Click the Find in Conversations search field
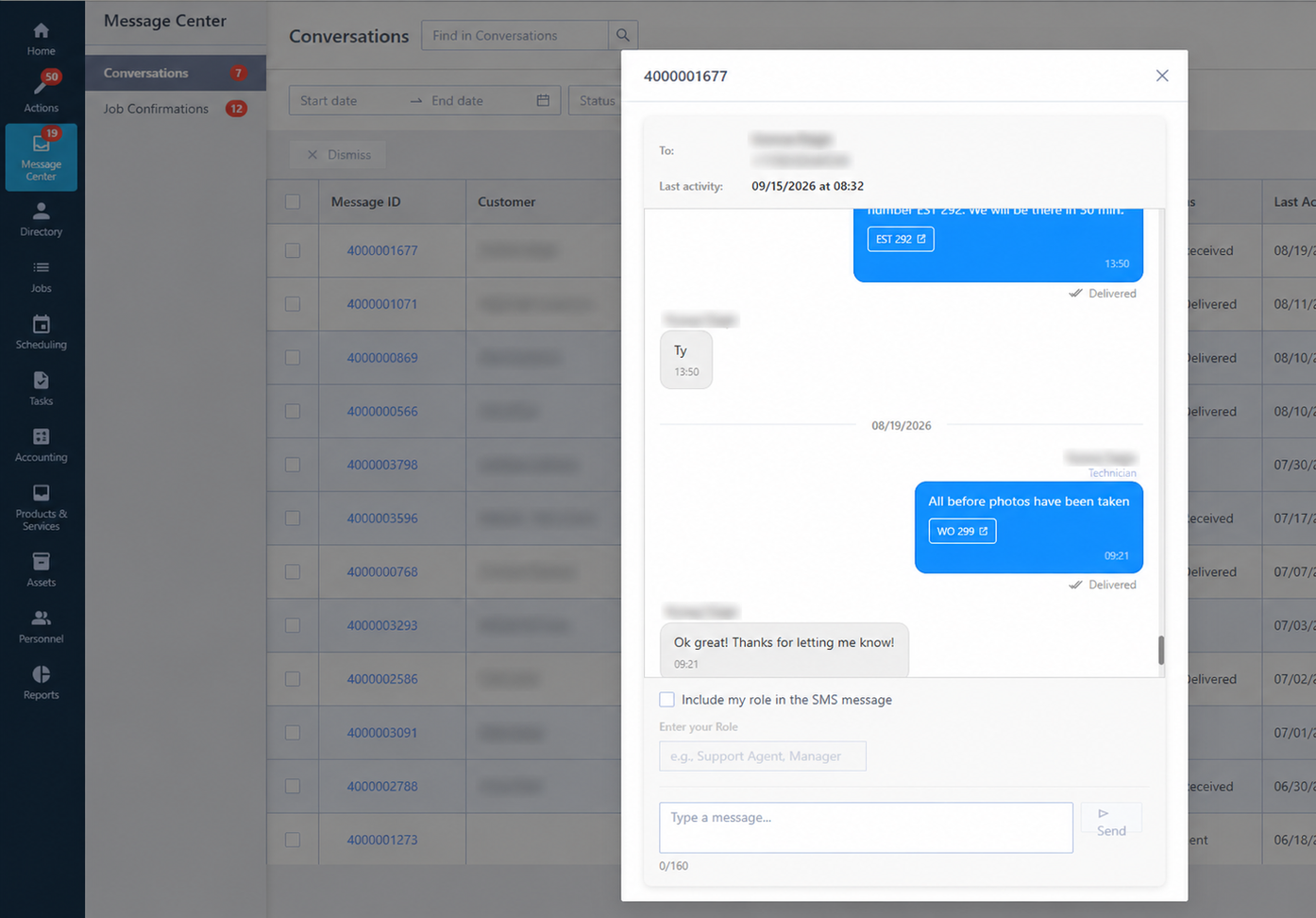Viewport: 1316px width, 918px height. [515, 36]
